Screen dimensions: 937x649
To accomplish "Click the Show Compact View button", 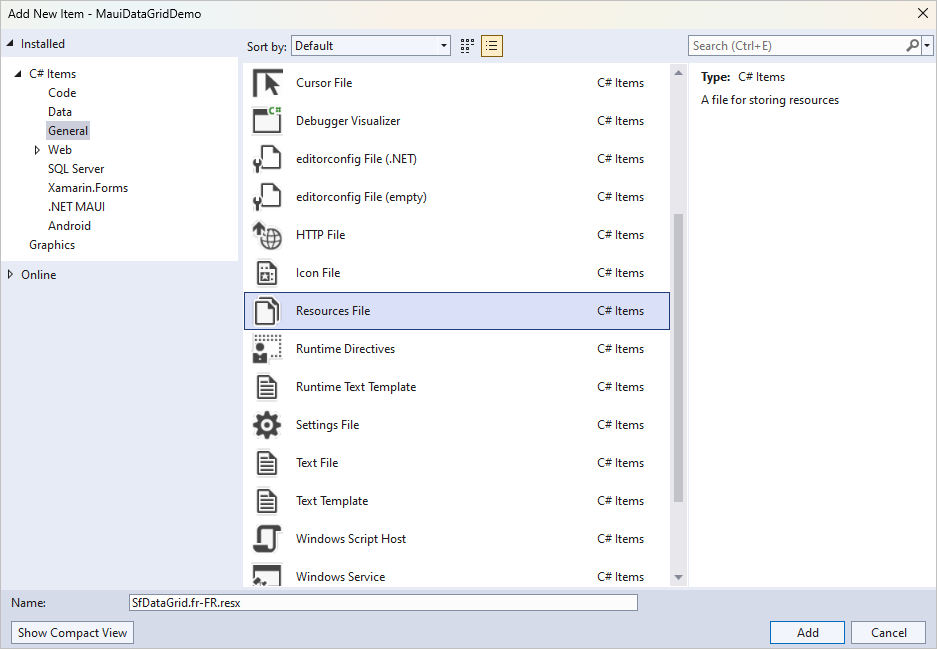I will 73,632.
